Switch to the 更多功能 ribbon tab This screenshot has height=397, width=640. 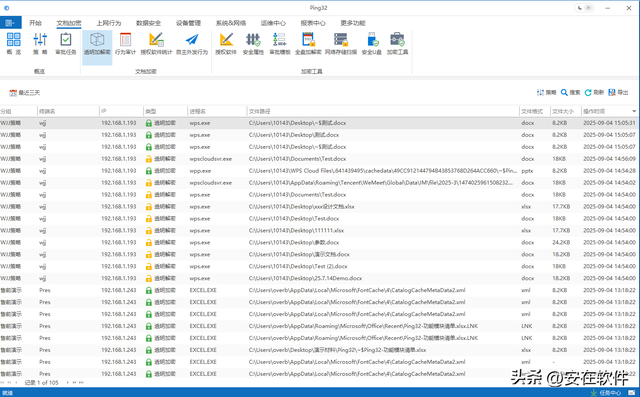click(x=353, y=23)
